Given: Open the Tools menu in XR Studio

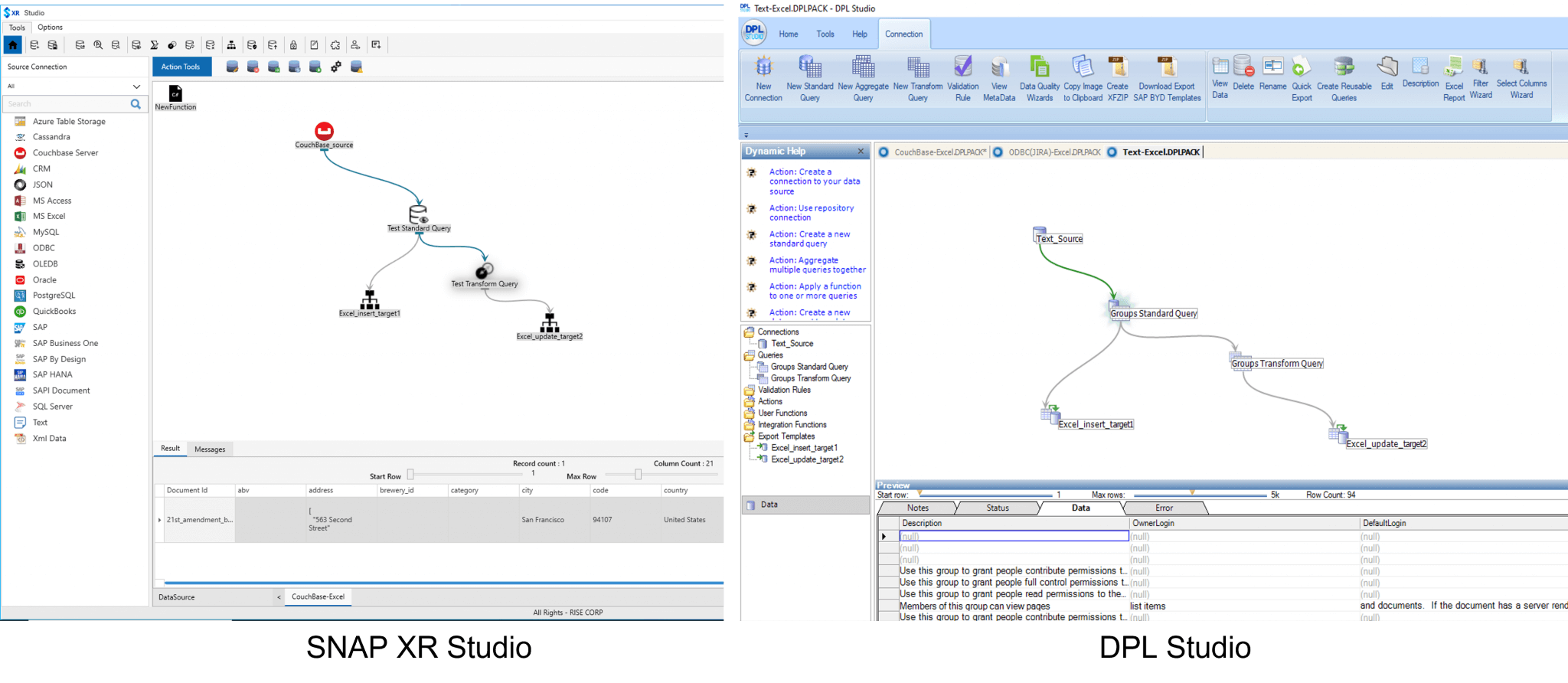Looking at the screenshot, I should click(17, 28).
